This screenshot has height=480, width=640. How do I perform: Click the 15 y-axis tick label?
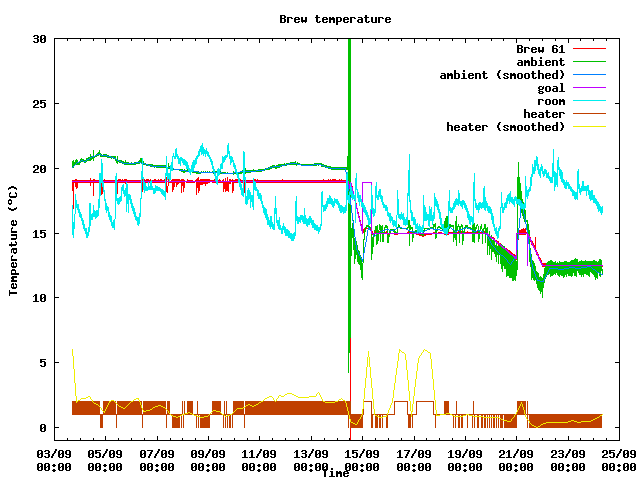pyautogui.click(x=40, y=233)
